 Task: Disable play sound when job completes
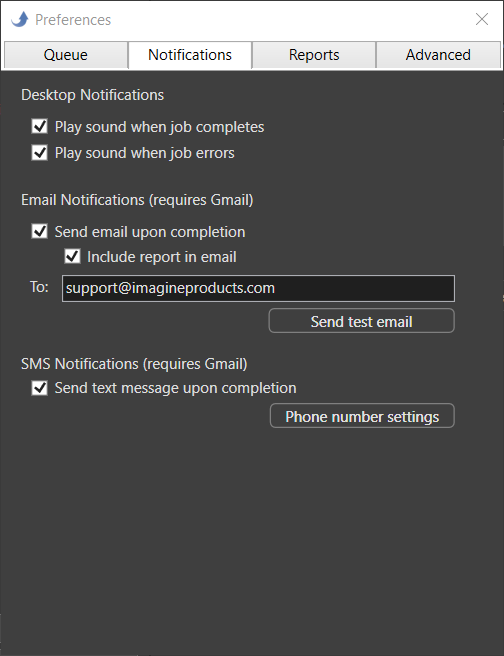40,126
